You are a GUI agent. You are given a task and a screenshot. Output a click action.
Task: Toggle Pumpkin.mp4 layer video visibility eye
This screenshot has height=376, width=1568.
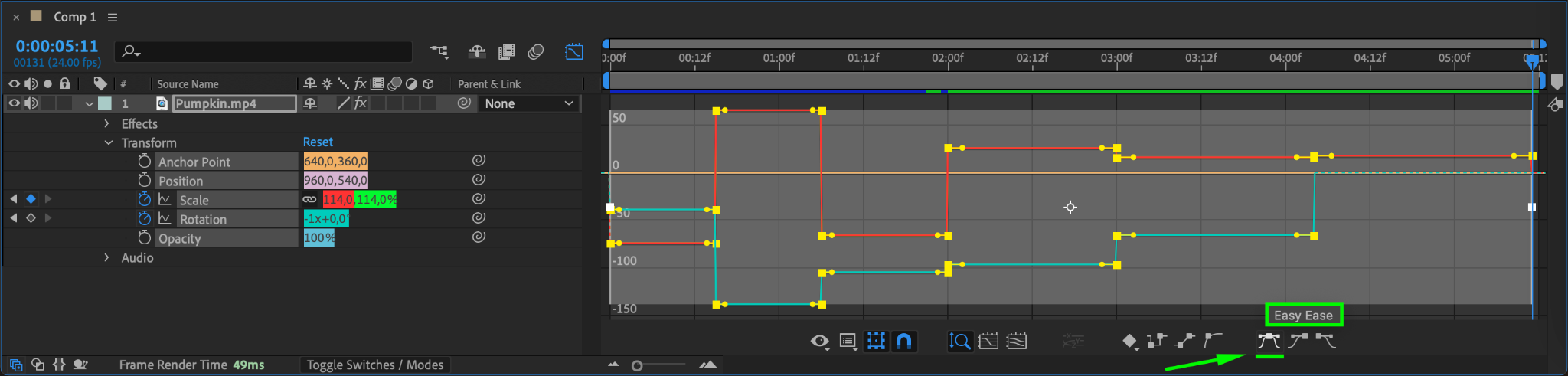[x=14, y=103]
